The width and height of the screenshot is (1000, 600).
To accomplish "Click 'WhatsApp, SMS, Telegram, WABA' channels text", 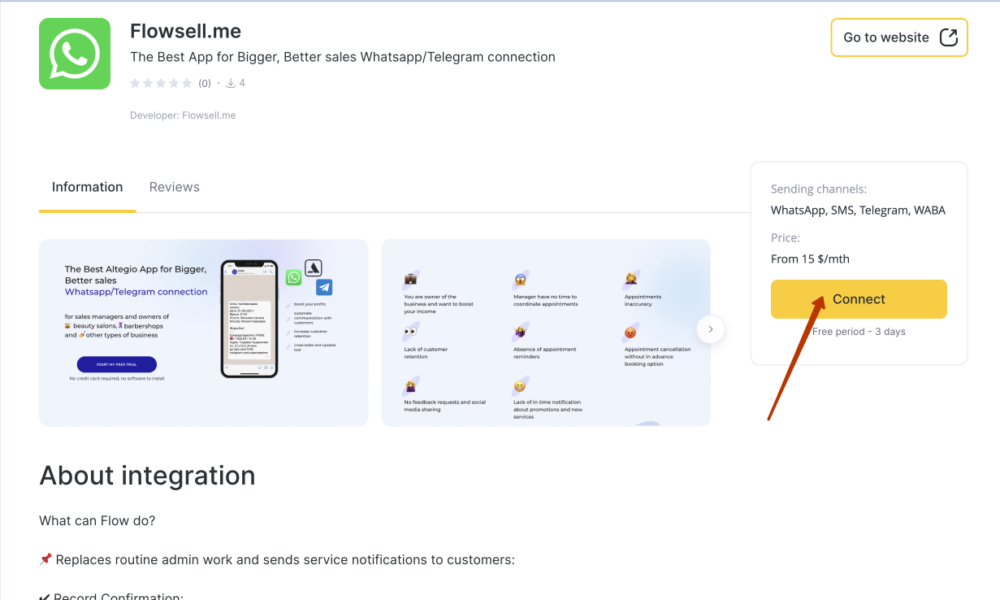I will click(x=858, y=210).
